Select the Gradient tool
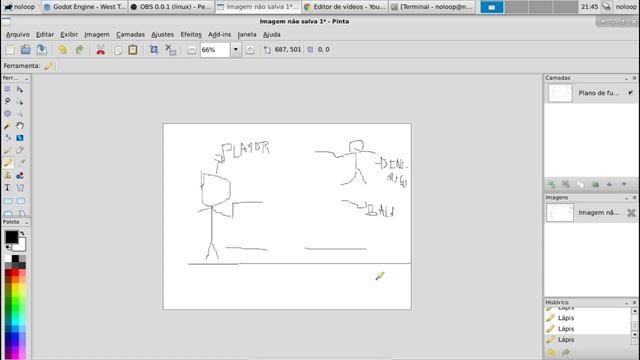The height and width of the screenshot is (360, 640). pos(20,138)
